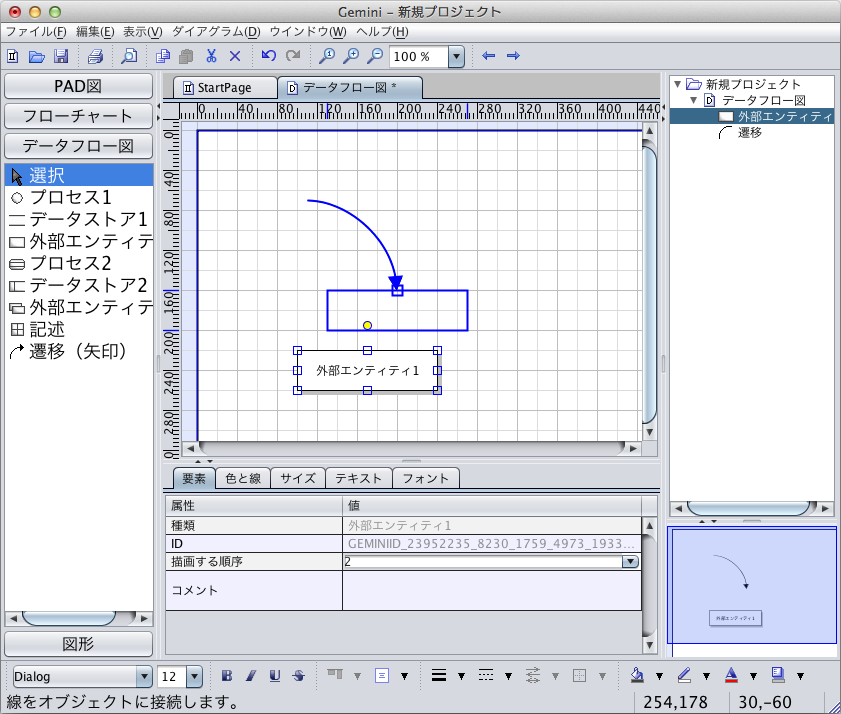The height and width of the screenshot is (714, 841).
Task: Open the font size dropdown
Action: 194,676
